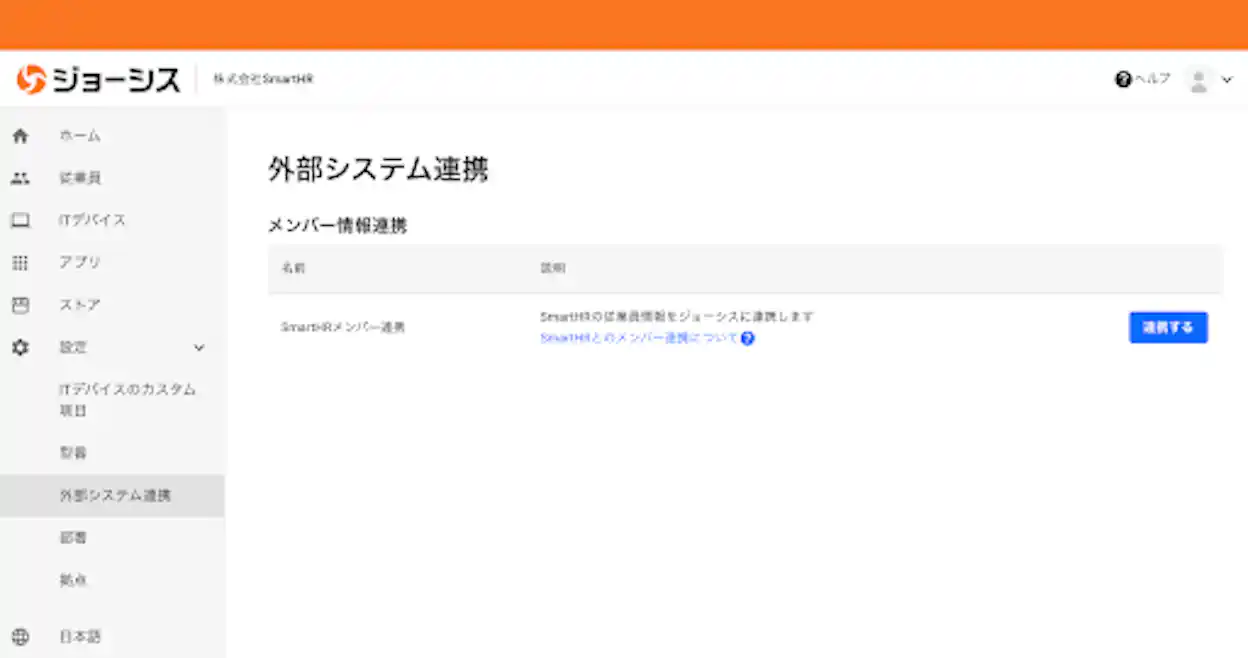The height and width of the screenshot is (658, 1248).
Task: Click the globe icon next to 日本語
Action: point(23,635)
